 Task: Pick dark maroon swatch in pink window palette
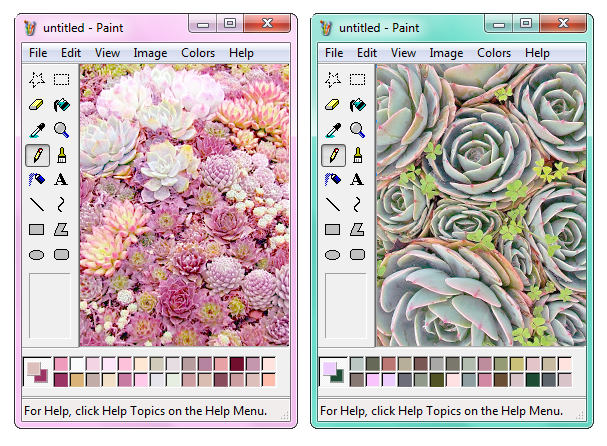[237, 364]
